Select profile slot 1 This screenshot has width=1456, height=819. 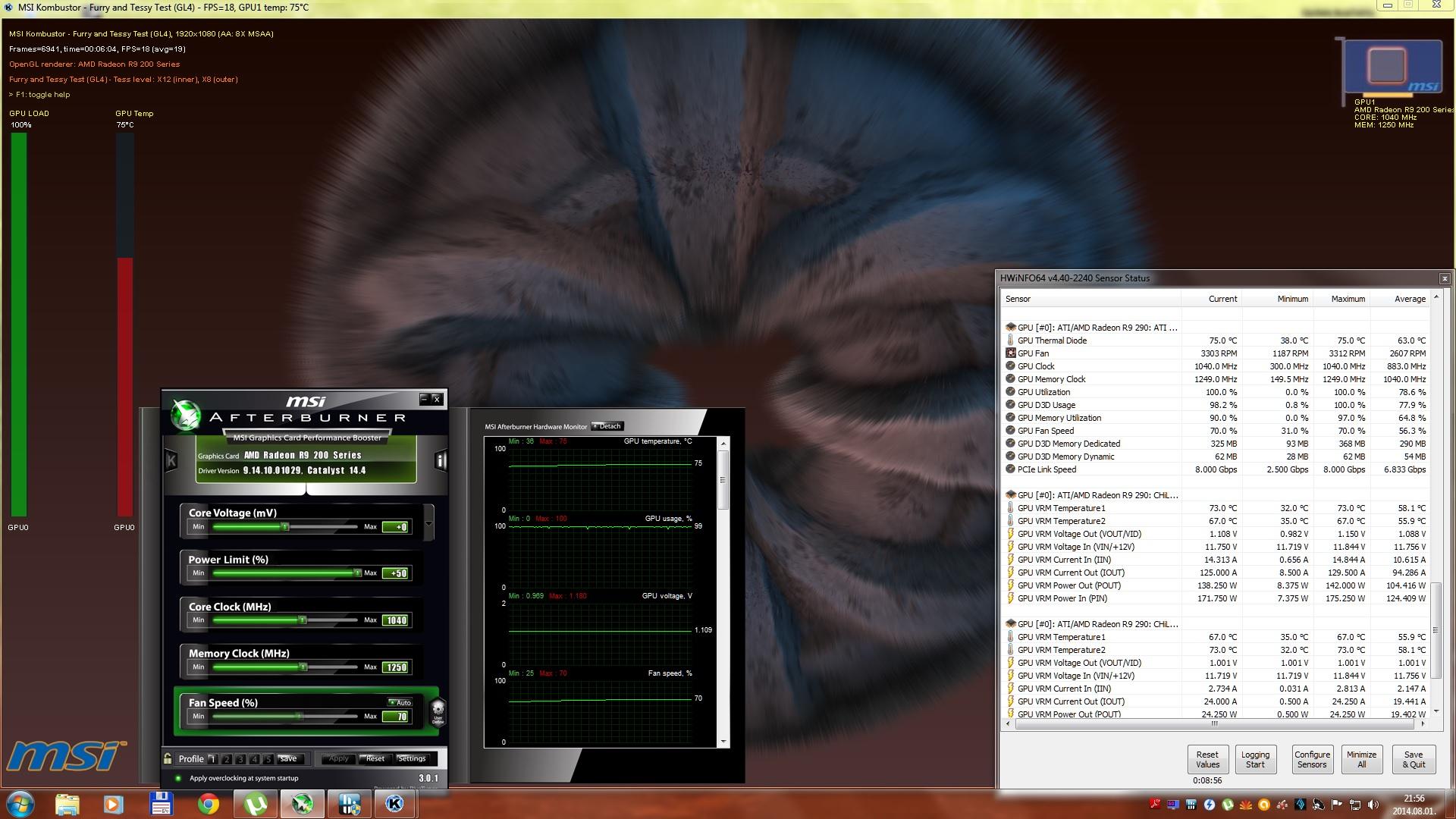213,758
